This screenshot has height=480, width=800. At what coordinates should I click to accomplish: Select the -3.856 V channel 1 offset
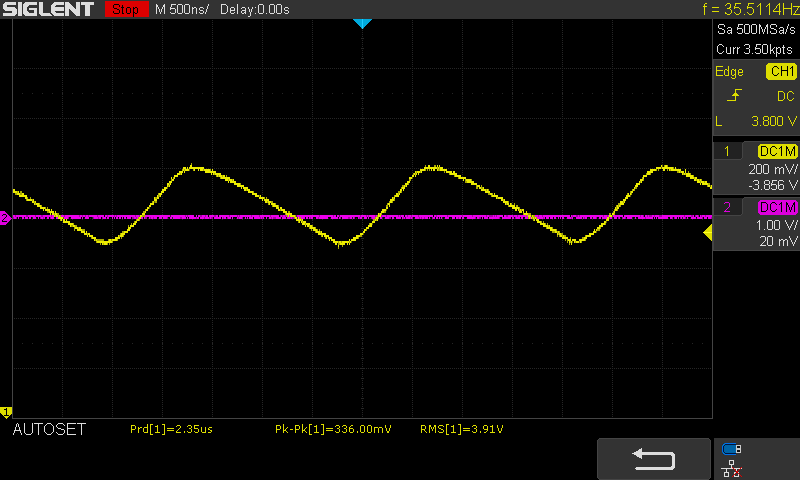[x=772, y=185]
